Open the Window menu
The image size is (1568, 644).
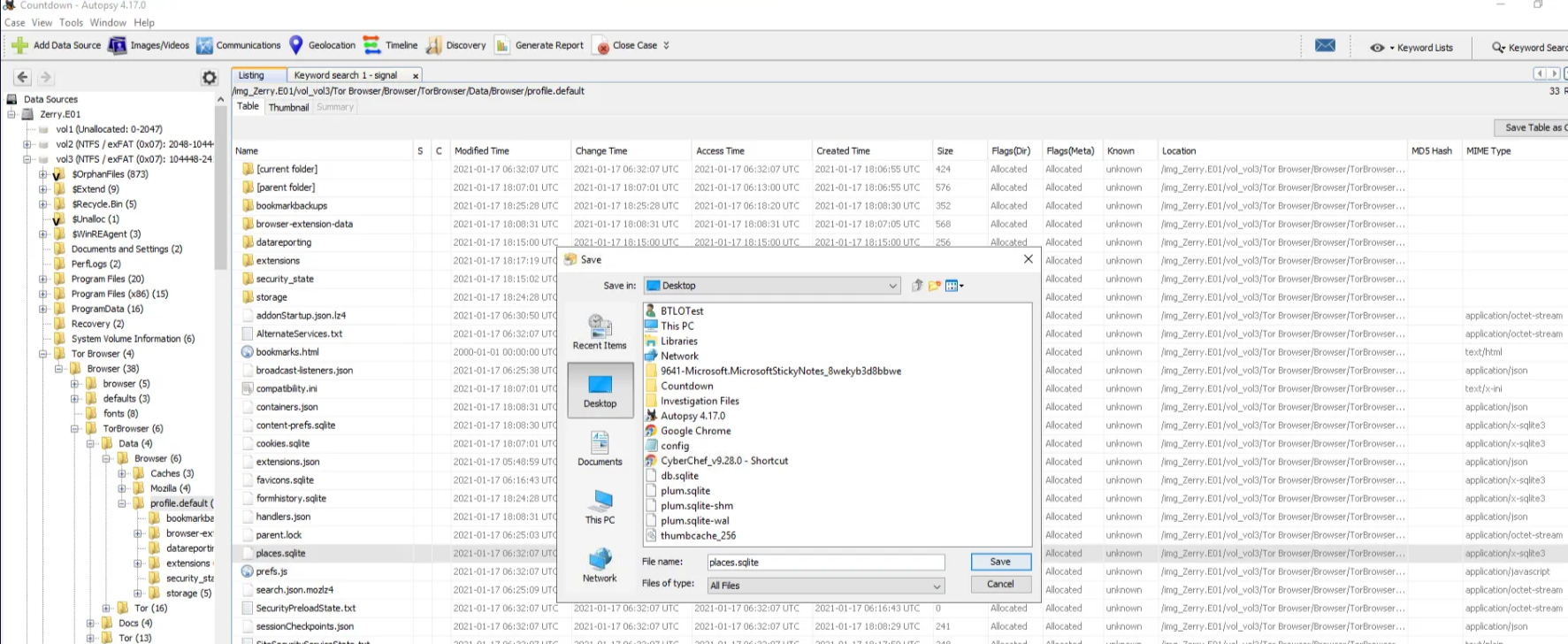[108, 22]
